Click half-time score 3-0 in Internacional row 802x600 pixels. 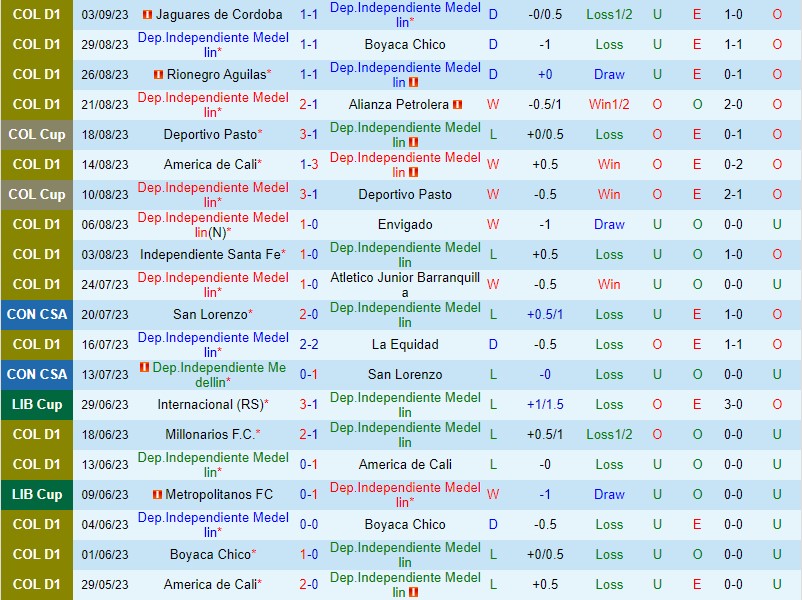coord(733,405)
